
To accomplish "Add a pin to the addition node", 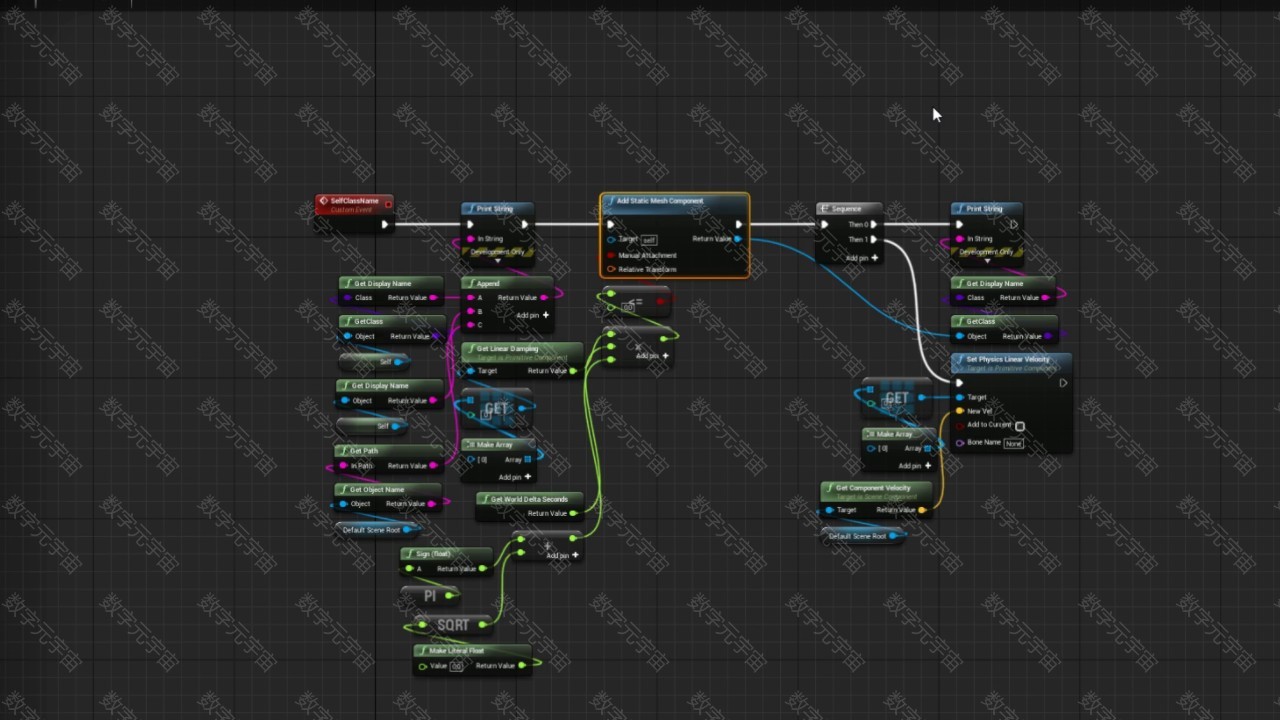I will click(563, 555).
